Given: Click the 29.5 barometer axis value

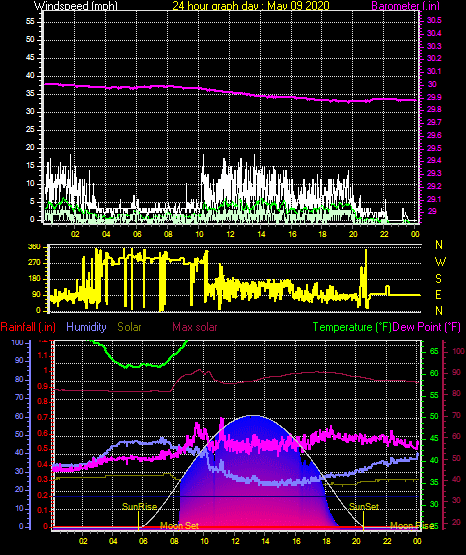Looking at the screenshot, I should [x=434, y=148].
